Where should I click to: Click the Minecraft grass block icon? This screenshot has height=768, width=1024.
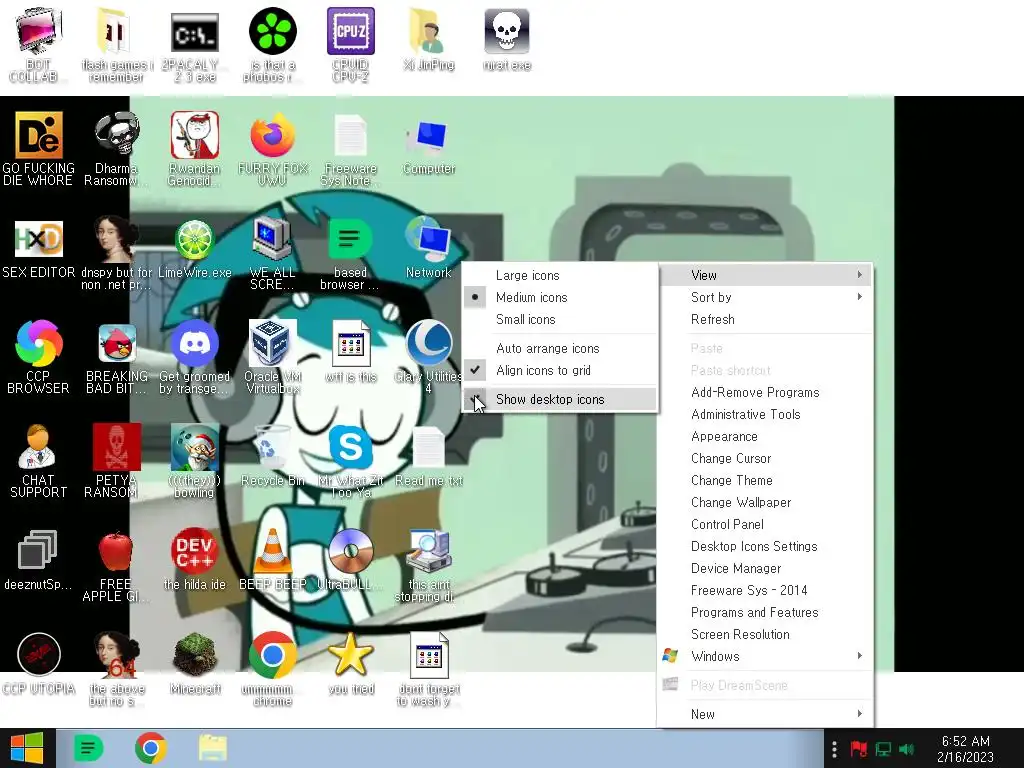(195, 654)
